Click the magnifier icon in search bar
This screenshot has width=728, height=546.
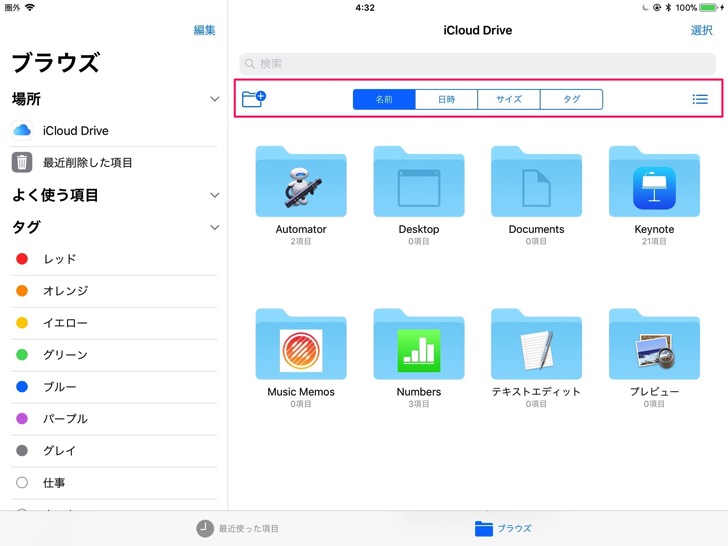250,64
